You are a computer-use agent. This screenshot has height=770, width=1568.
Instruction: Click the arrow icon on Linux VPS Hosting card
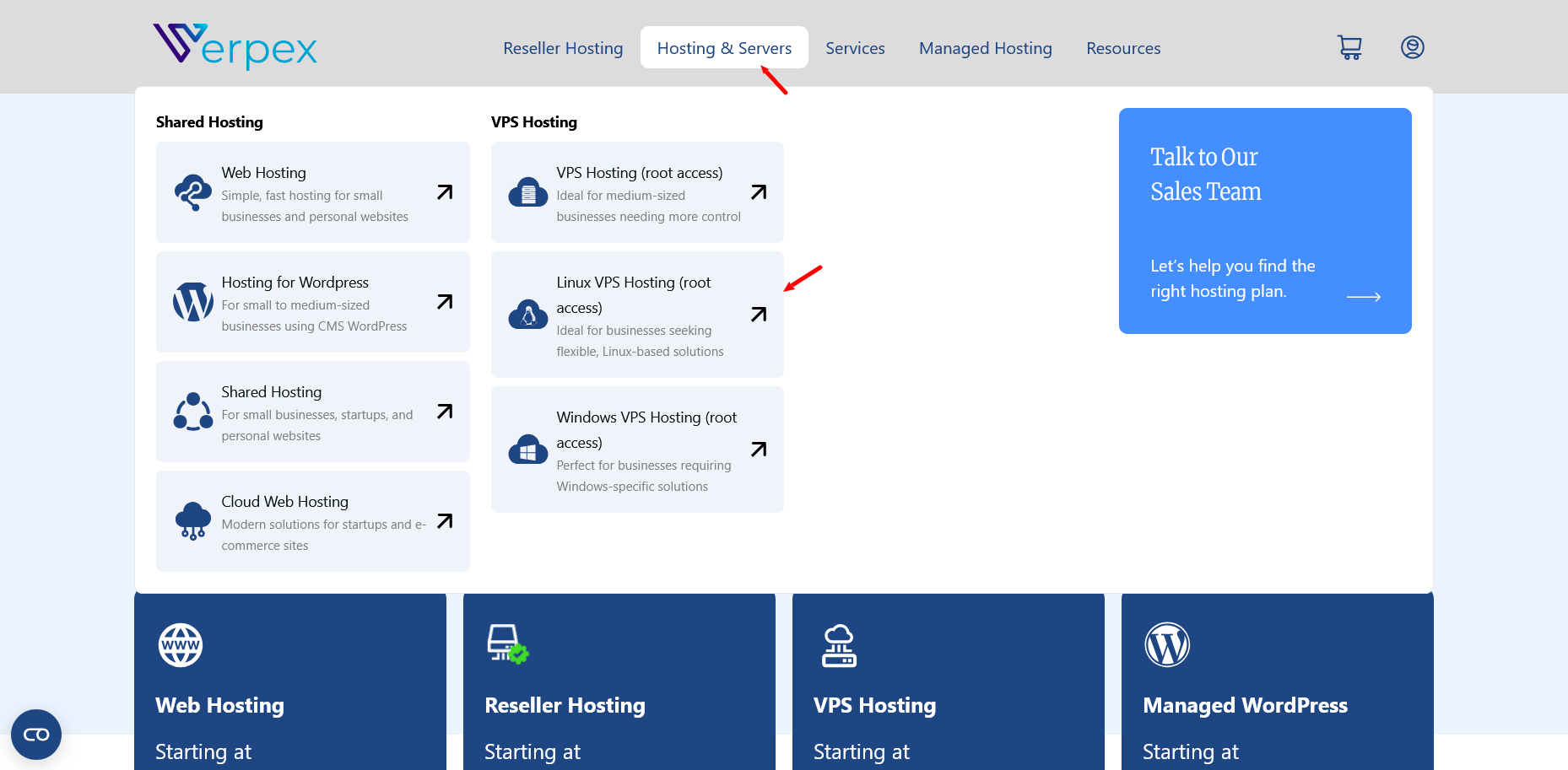tap(759, 315)
